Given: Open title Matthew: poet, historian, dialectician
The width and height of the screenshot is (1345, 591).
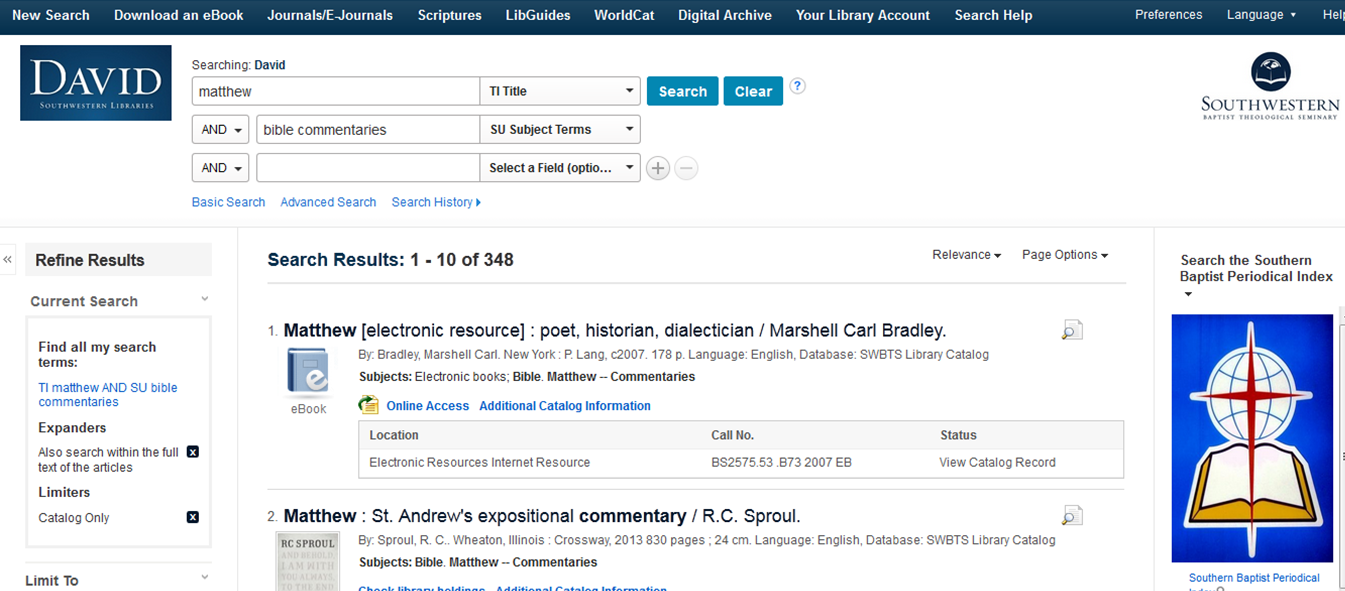Looking at the screenshot, I should (615, 331).
